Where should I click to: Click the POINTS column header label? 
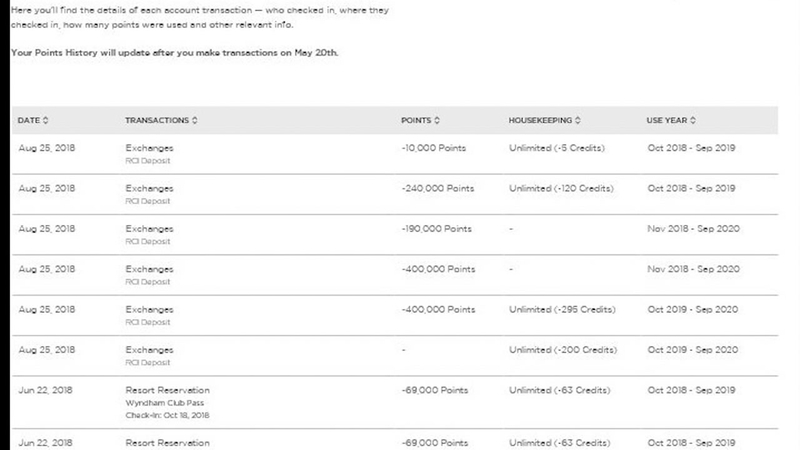coord(416,120)
